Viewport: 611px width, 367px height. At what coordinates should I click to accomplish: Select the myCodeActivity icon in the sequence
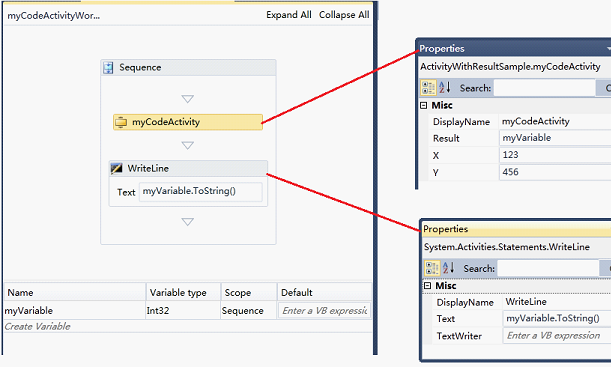coord(121,122)
